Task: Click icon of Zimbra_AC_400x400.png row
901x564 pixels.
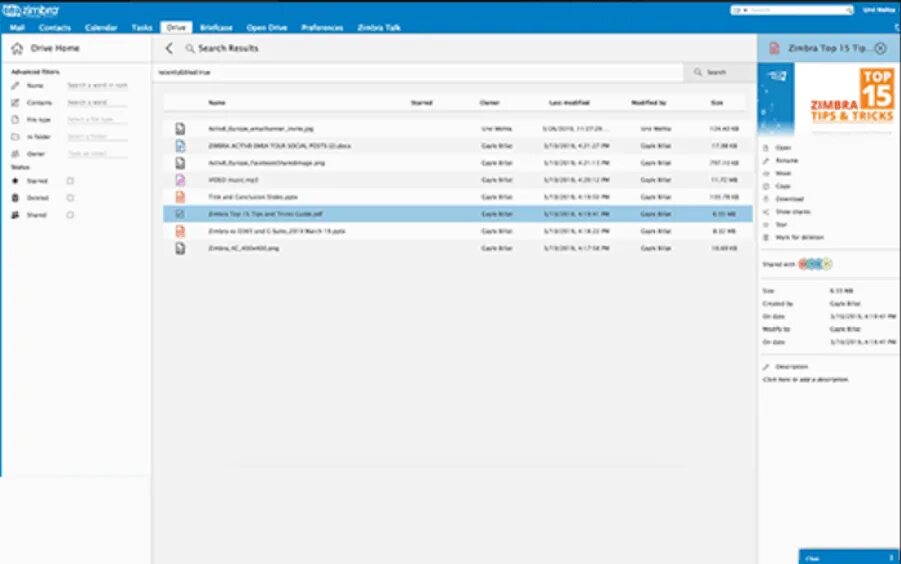Action: (x=180, y=248)
